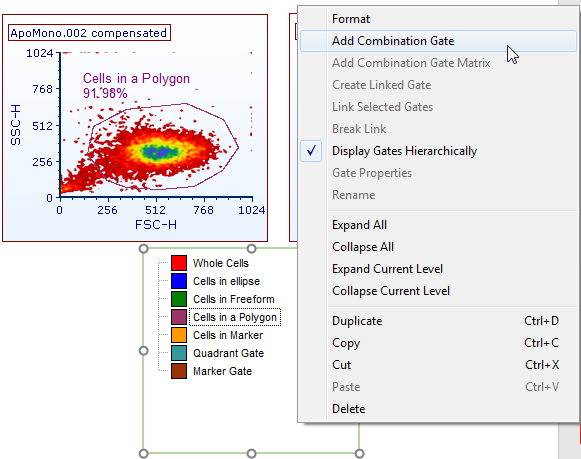
Task: Click the teal Quadrant Gate swatch
Action: (x=179, y=353)
